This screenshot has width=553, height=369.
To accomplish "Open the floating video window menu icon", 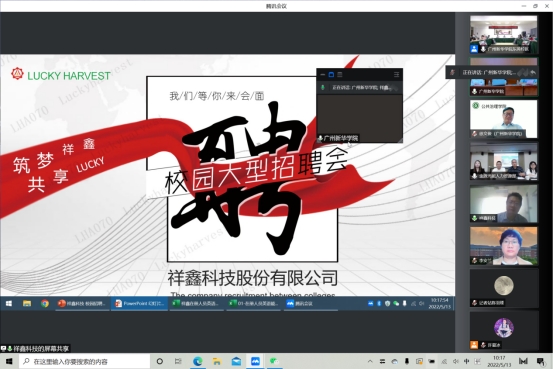I will [396, 74].
